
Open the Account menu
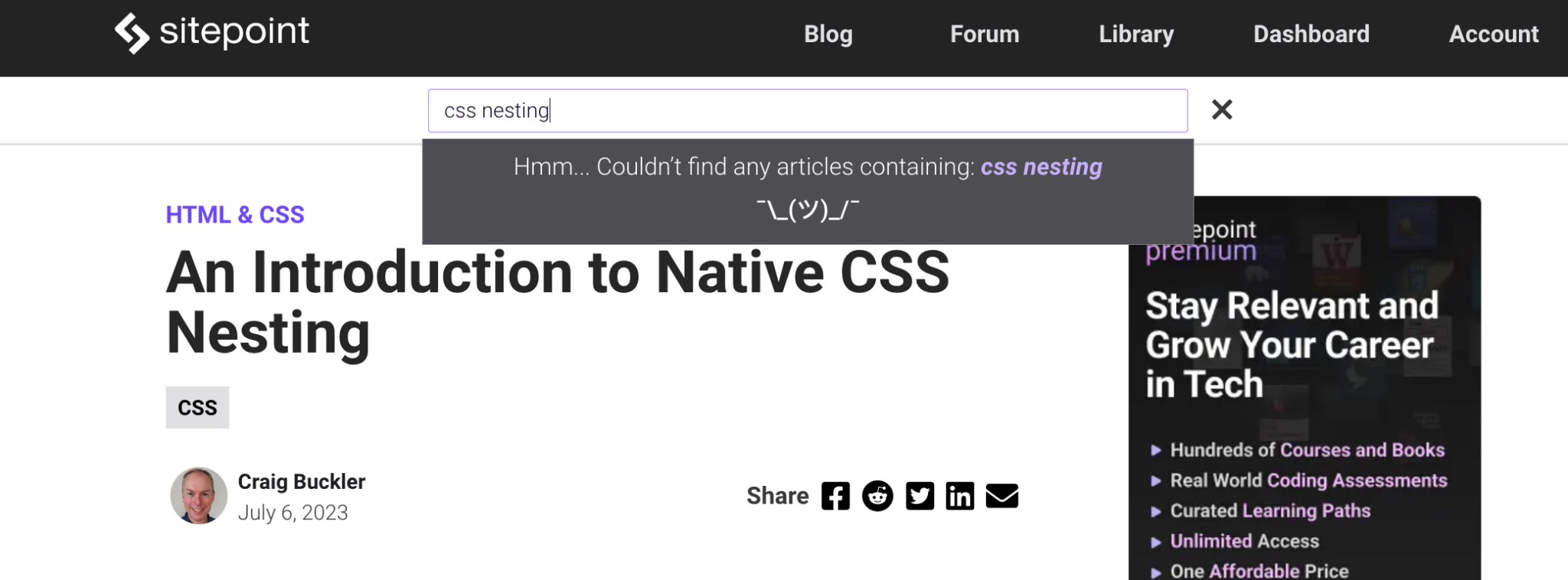[x=1493, y=34]
